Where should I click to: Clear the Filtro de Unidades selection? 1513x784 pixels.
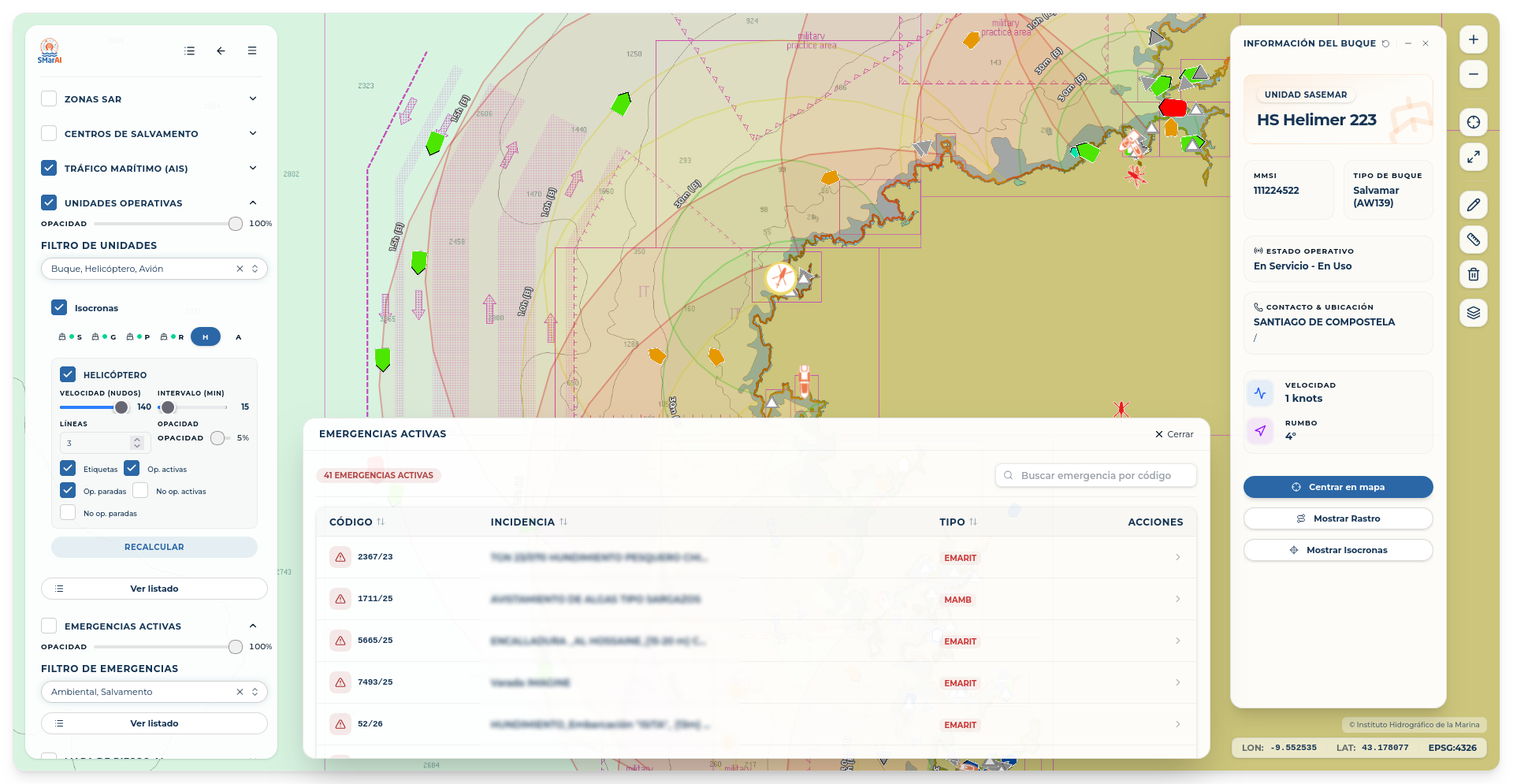pos(240,269)
